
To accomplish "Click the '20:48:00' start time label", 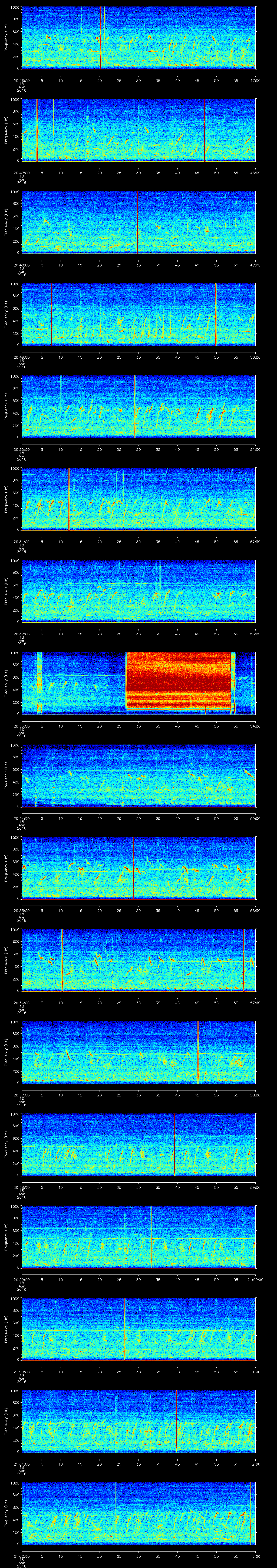I will click(22, 265).
